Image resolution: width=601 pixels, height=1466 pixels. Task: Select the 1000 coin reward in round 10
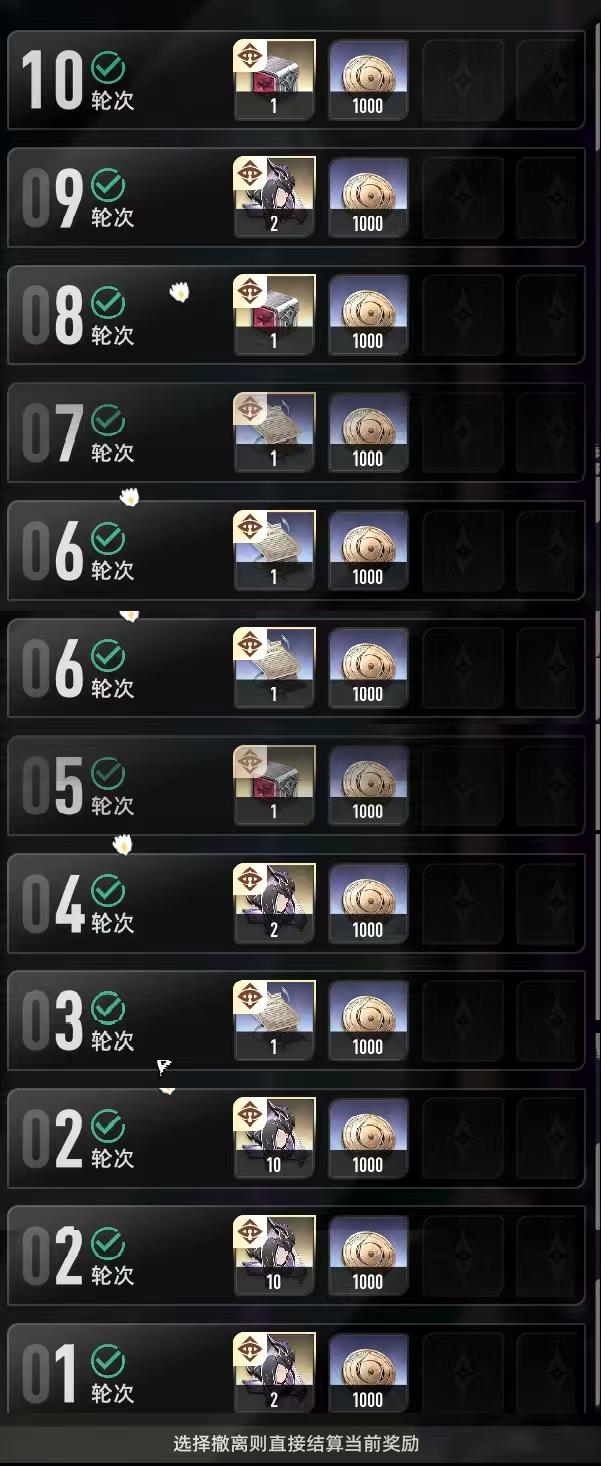point(368,79)
